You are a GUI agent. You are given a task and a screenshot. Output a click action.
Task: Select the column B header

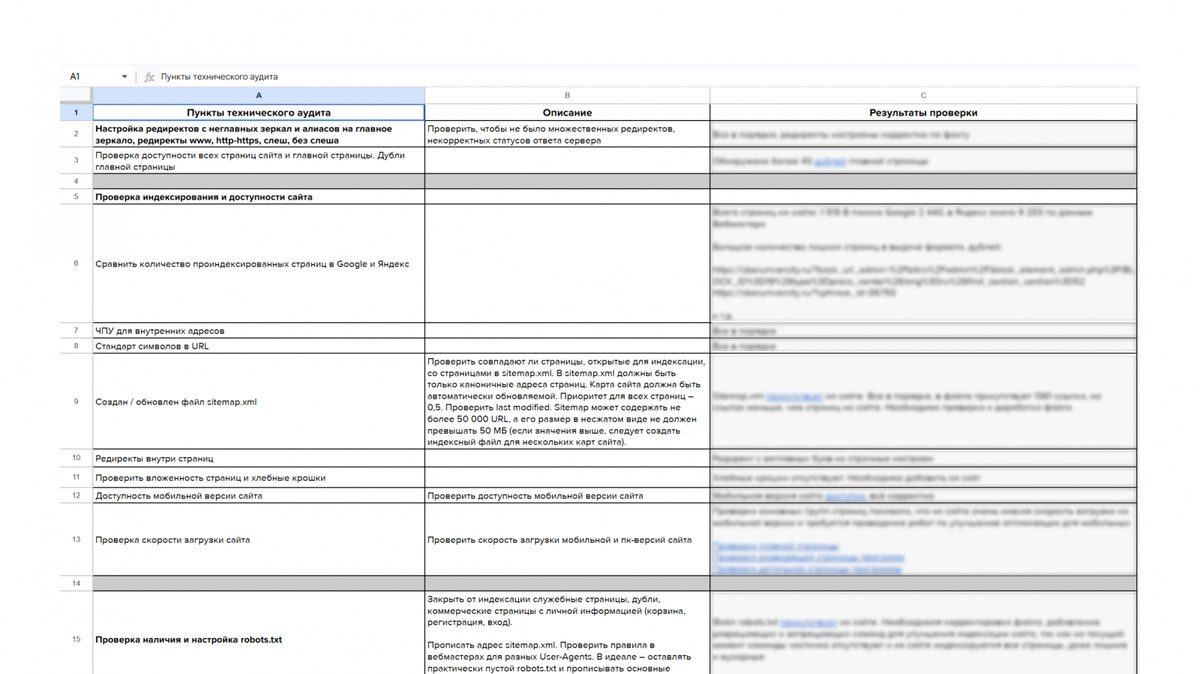tap(568, 95)
